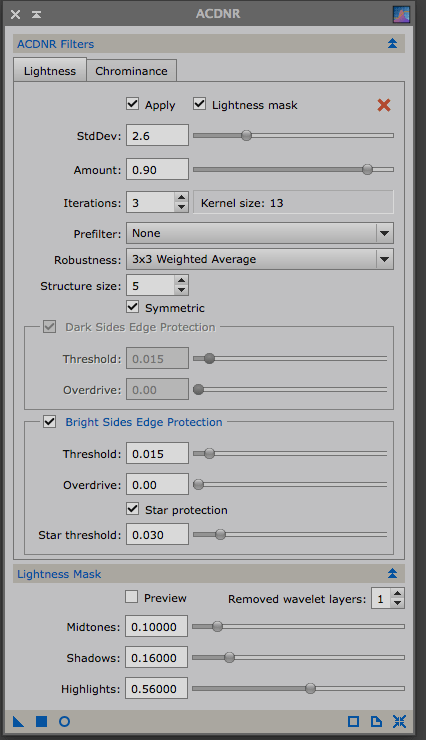Click the Iterations number field
426x740 pixels.
(150, 203)
